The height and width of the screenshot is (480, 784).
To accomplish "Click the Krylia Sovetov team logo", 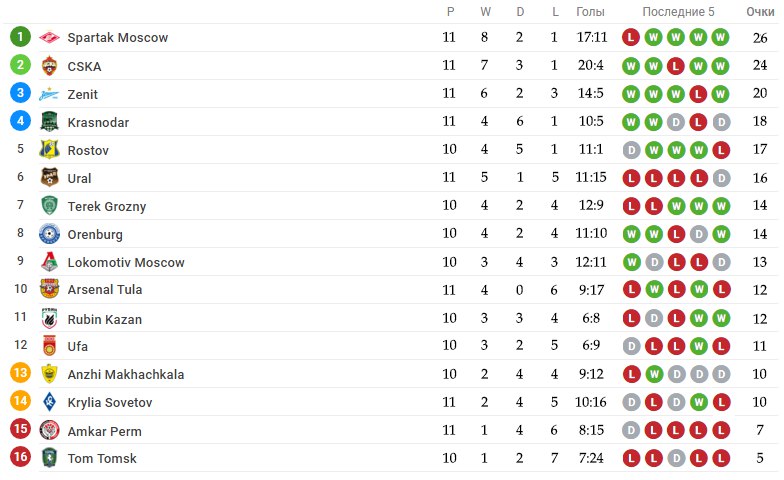I will click(x=50, y=402).
